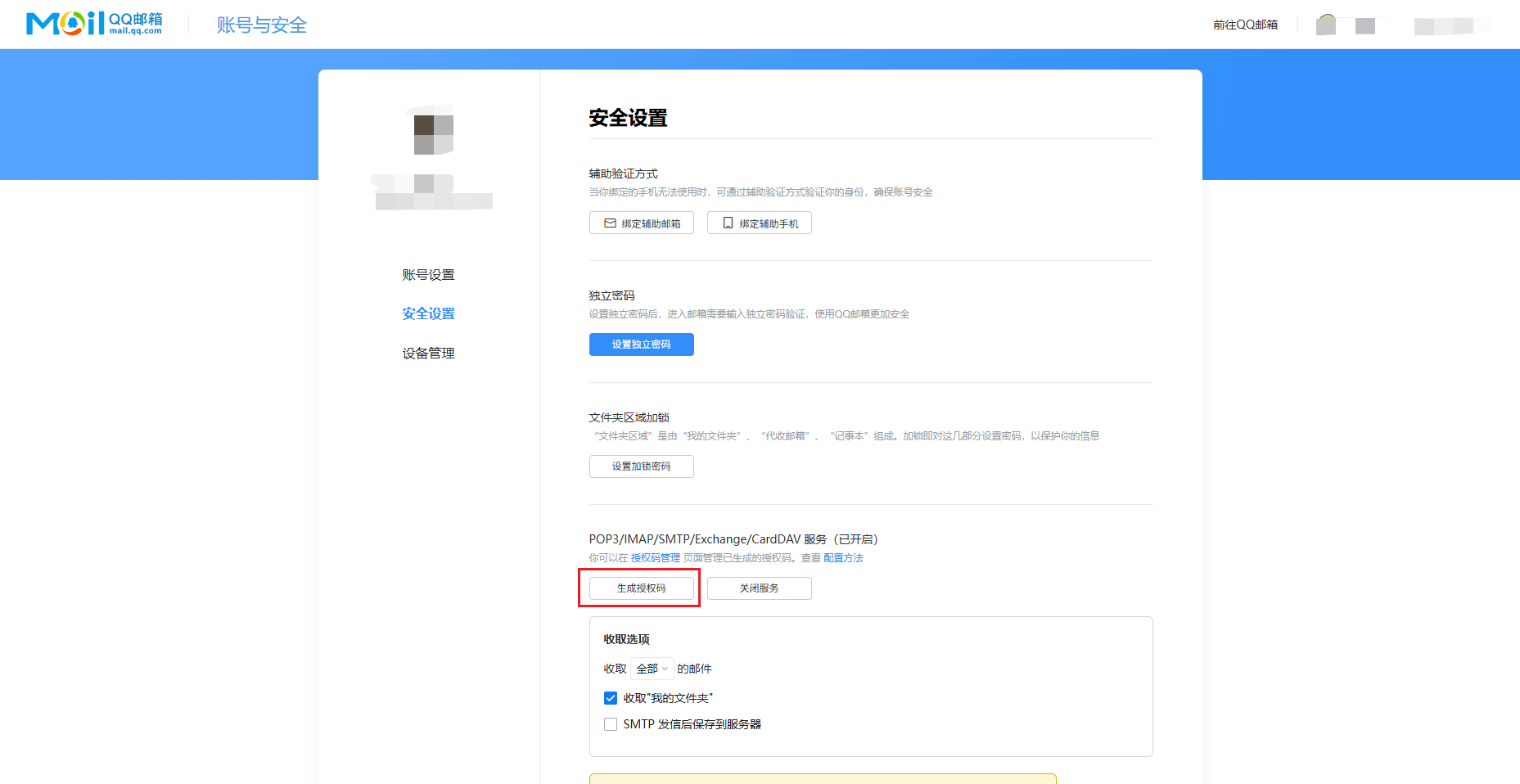Go to 前往QQ邮箱 link

pyautogui.click(x=1245, y=25)
